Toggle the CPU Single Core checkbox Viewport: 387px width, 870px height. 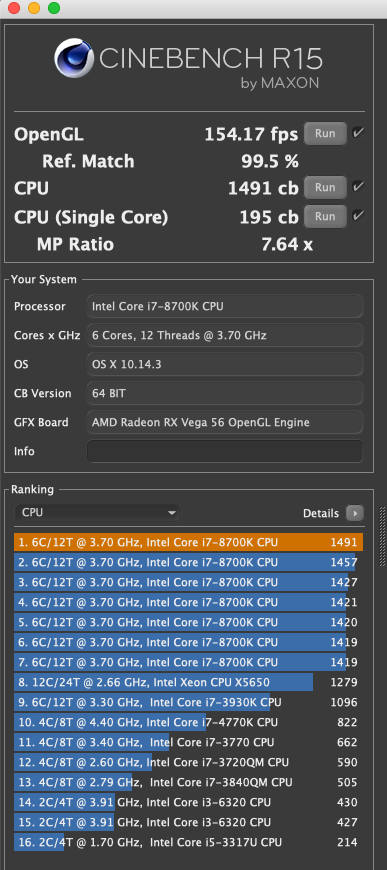[358, 216]
